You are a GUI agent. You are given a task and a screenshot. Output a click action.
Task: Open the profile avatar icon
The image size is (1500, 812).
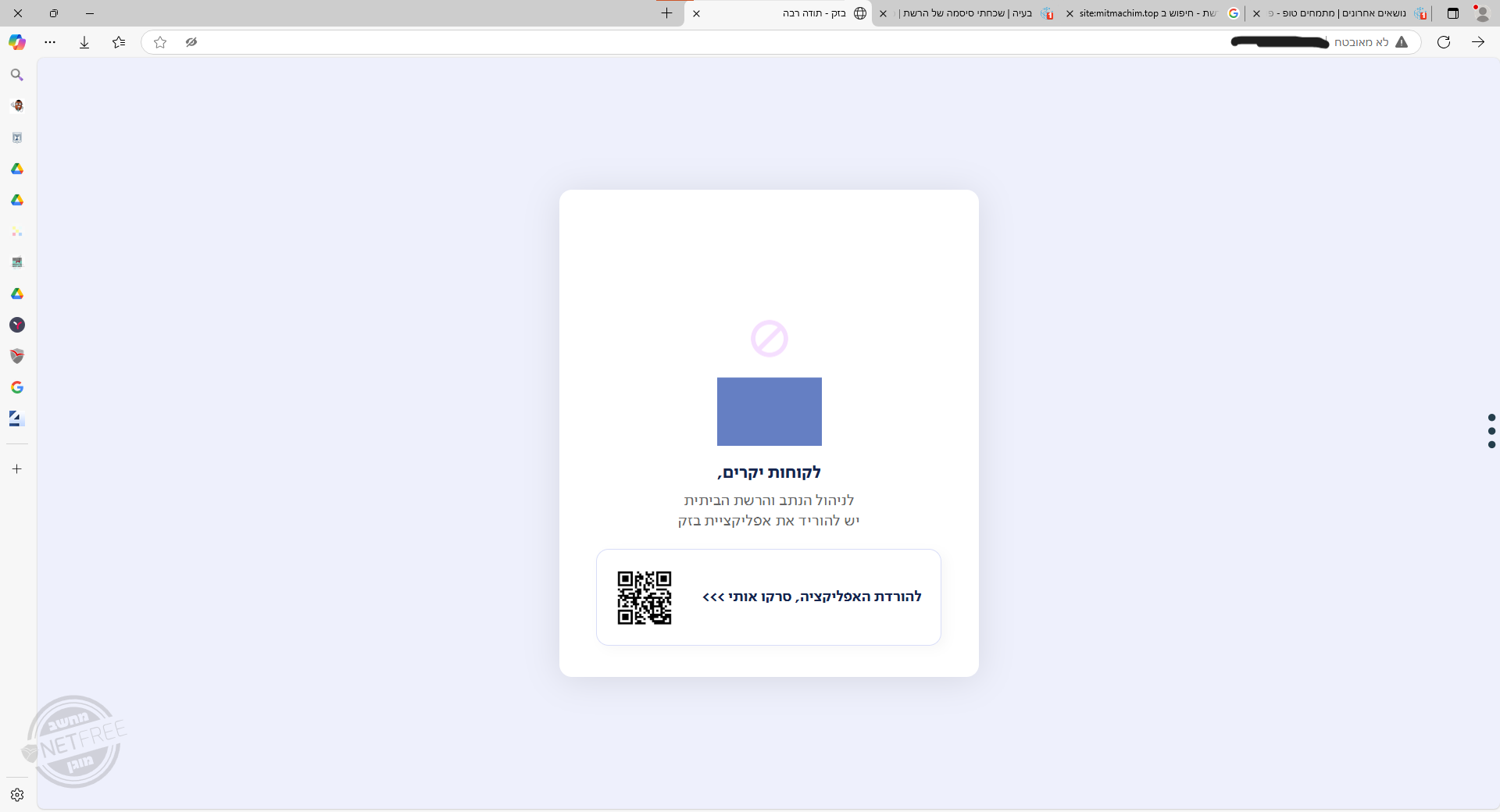(x=1482, y=13)
